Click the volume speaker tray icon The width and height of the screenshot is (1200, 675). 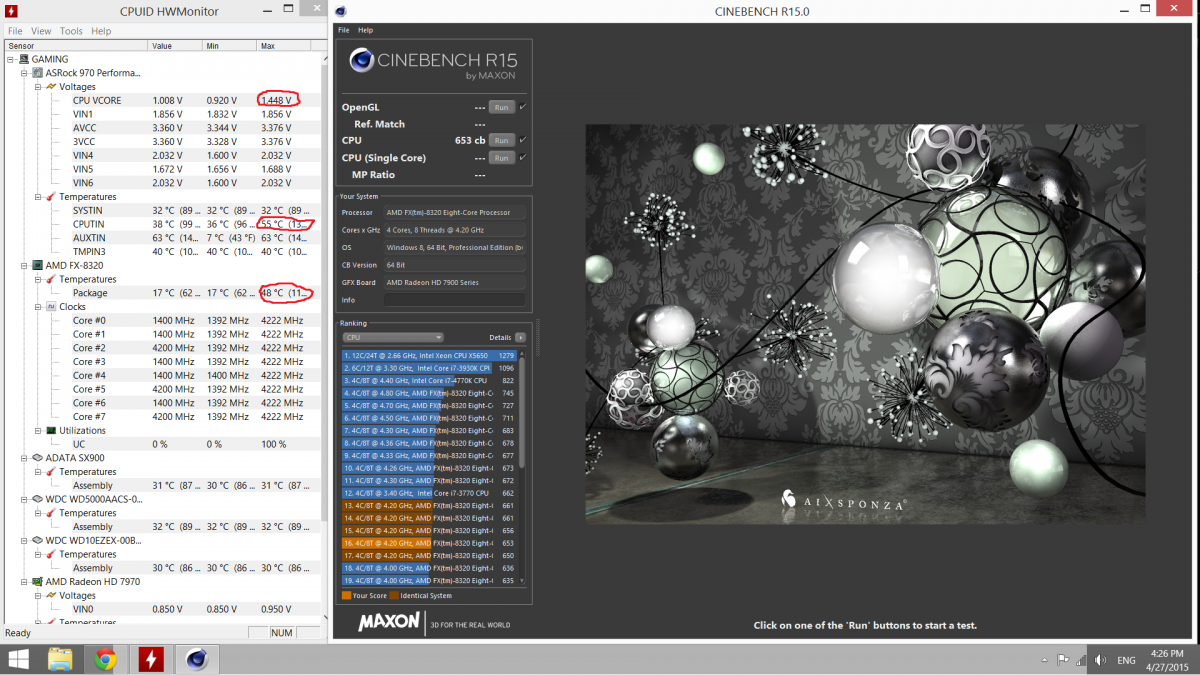(1100, 660)
